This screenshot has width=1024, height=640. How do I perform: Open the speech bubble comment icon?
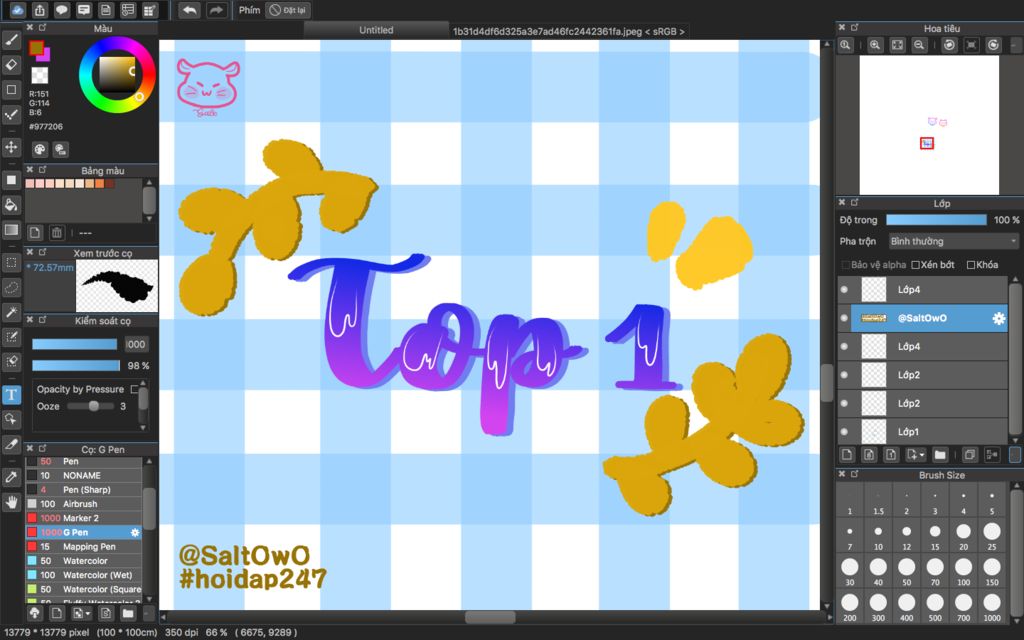(x=62, y=10)
